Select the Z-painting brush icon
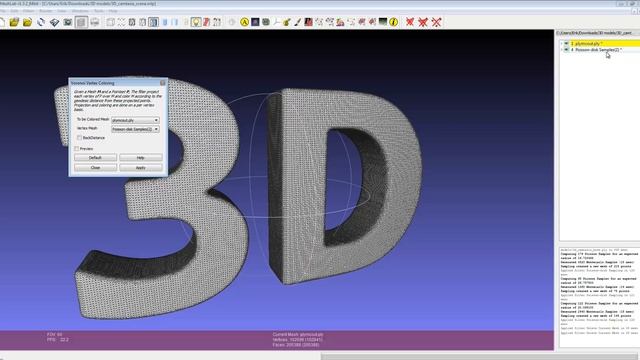The height and width of the screenshot is (360, 640). pyautogui.click(x=298, y=22)
